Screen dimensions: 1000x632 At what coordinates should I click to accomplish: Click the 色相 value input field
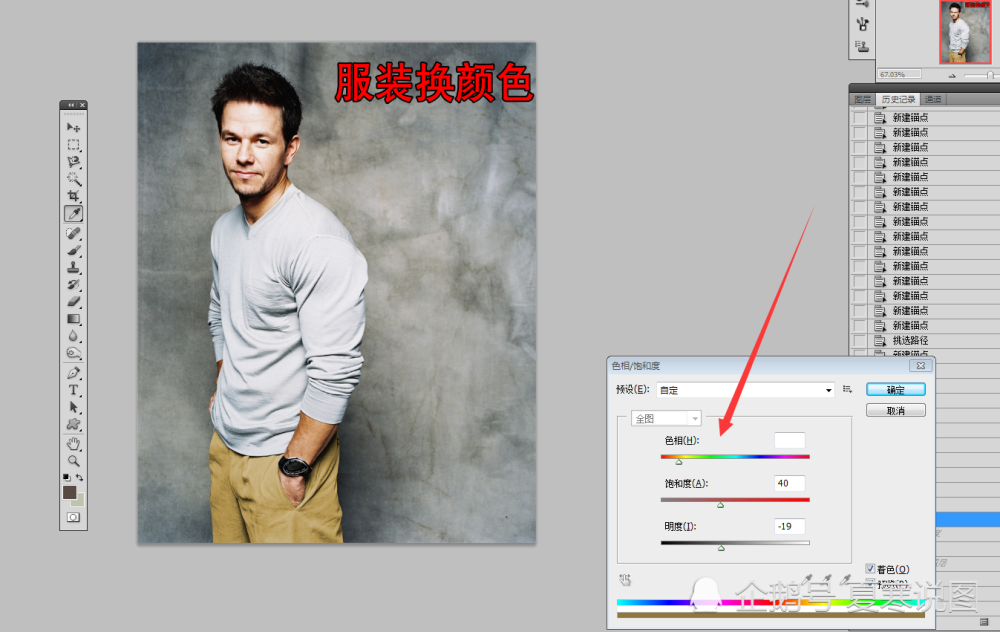pyautogui.click(x=790, y=440)
